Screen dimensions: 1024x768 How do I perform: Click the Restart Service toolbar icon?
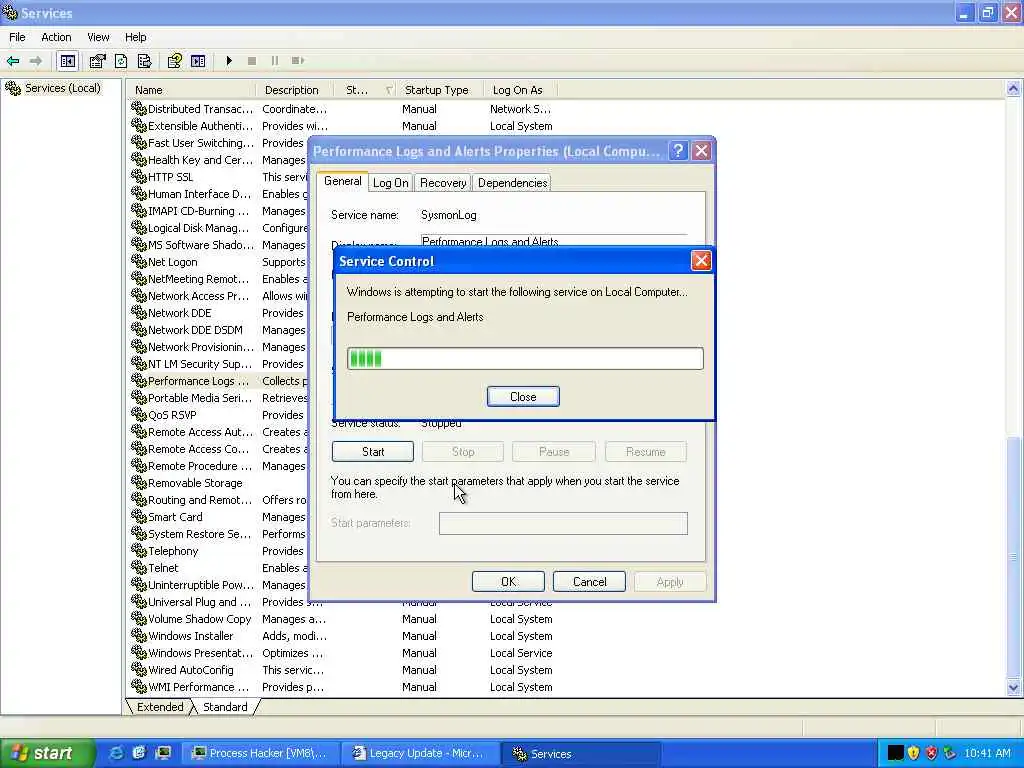298,61
